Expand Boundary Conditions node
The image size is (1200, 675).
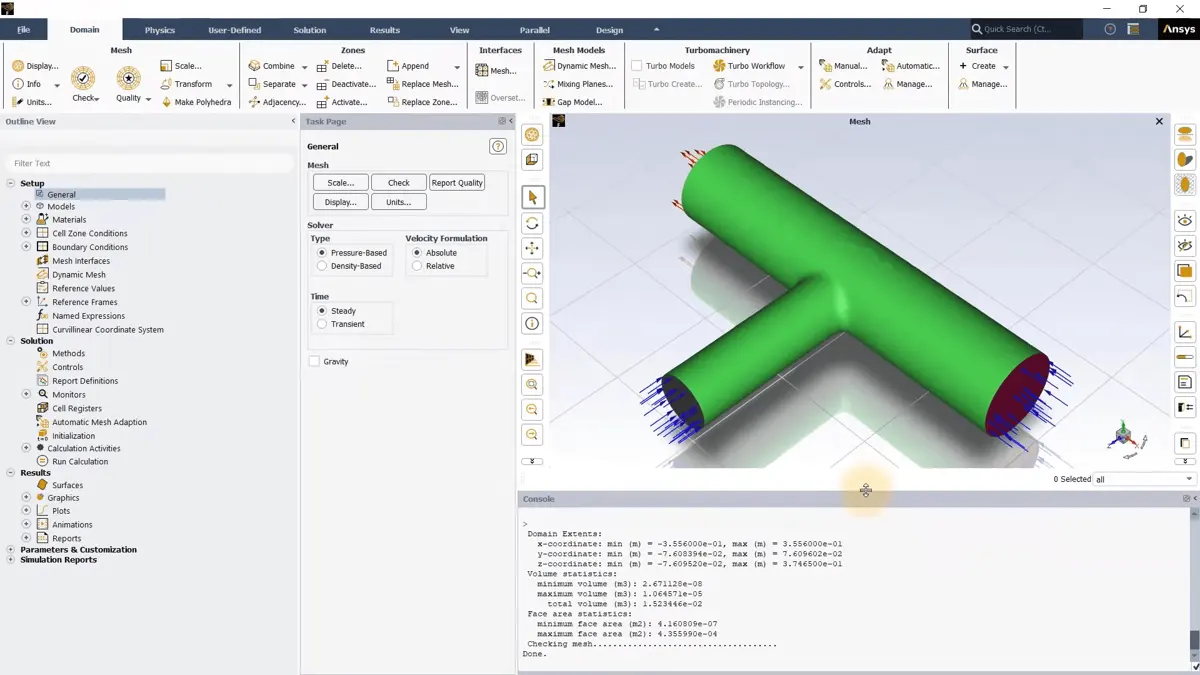click(26, 246)
